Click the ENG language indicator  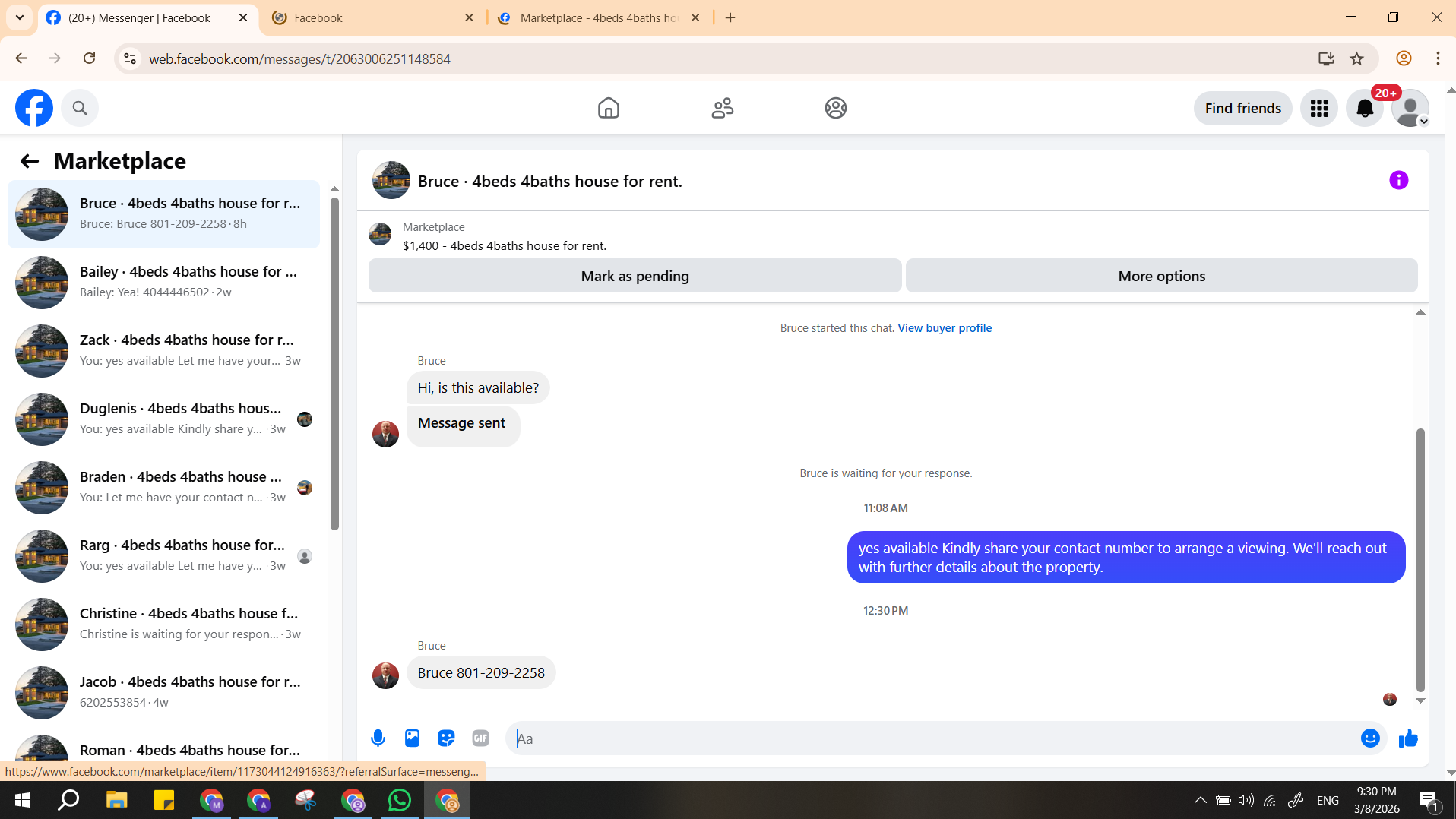(x=1328, y=800)
